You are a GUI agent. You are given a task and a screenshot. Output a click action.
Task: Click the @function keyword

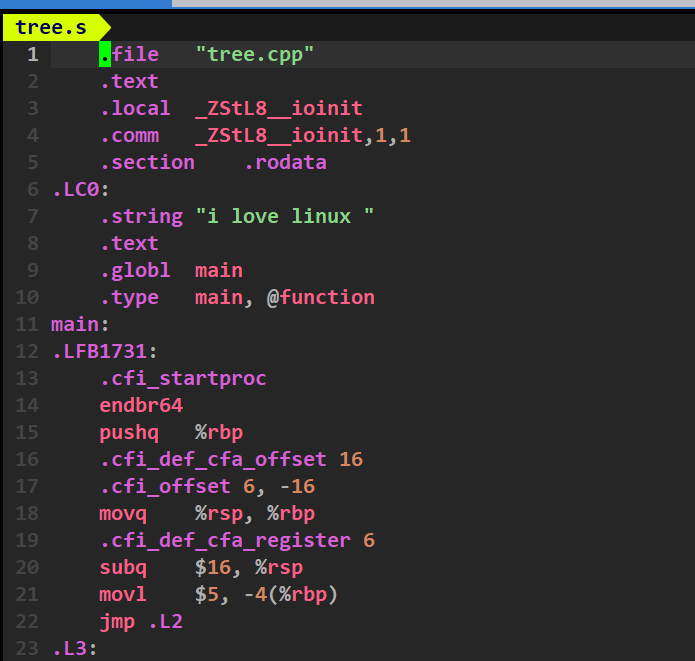click(x=320, y=297)
